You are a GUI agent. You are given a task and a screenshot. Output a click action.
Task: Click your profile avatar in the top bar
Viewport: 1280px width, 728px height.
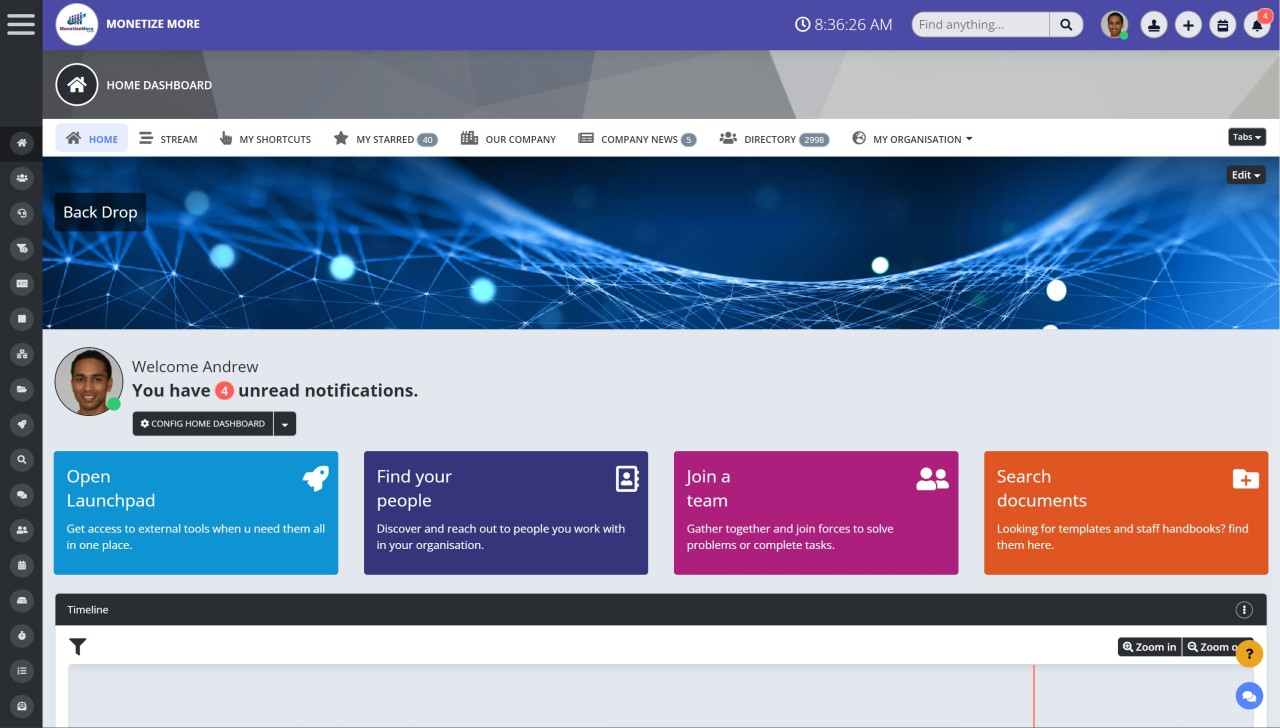pos(1113,24)
